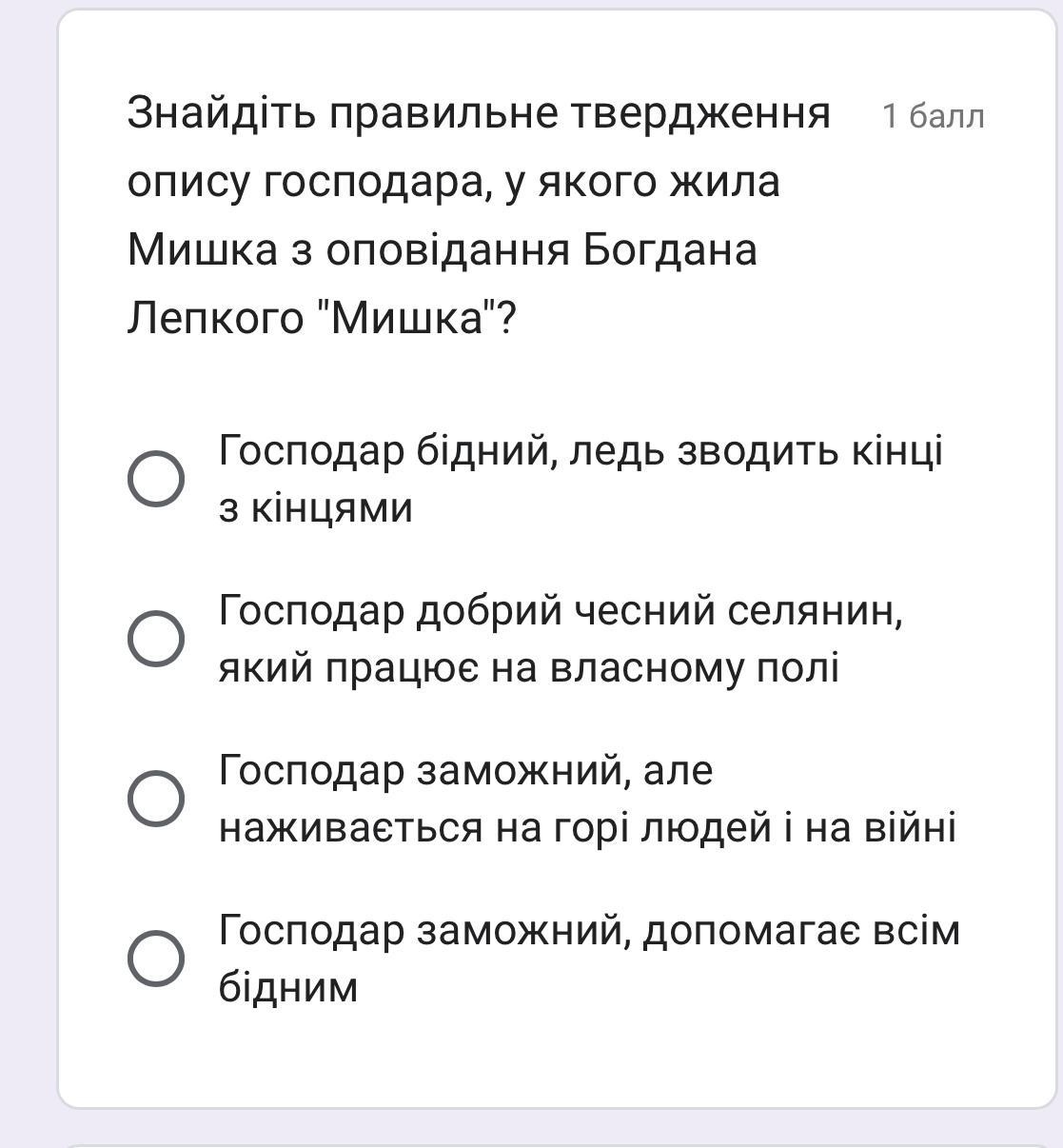Click empty card area below the last option
The width and height of the screenshot is (1063, 1148).
[x=557, y=1057]
